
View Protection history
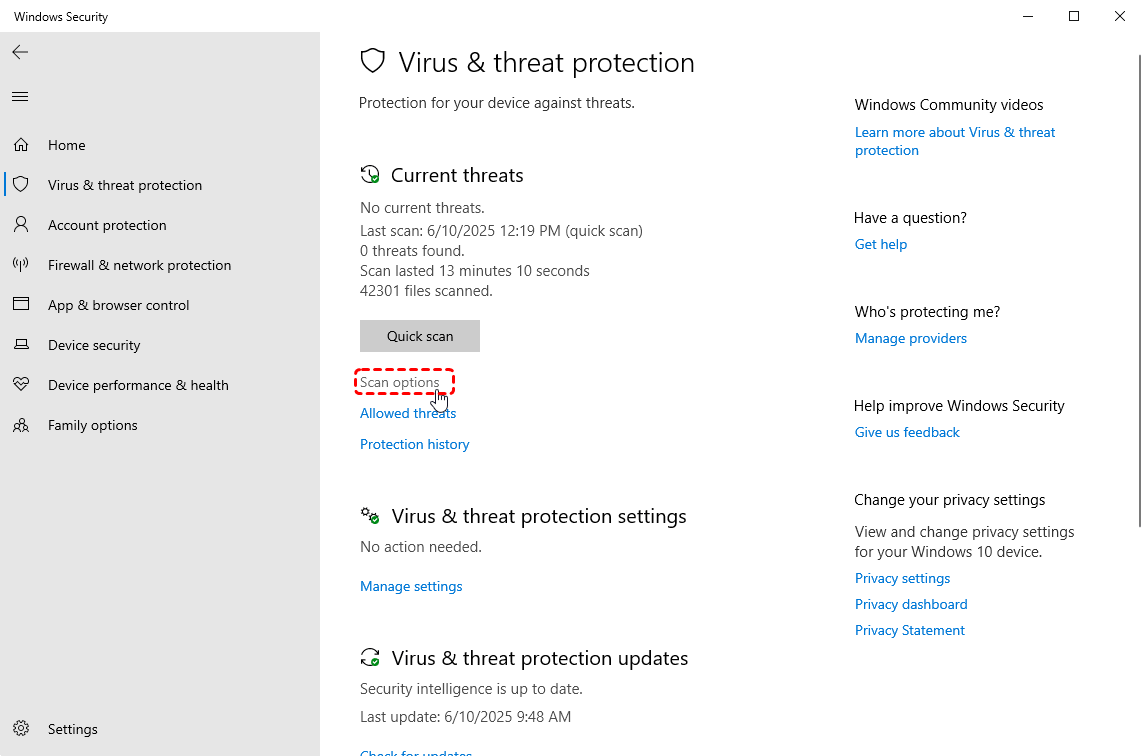(415, 444)
